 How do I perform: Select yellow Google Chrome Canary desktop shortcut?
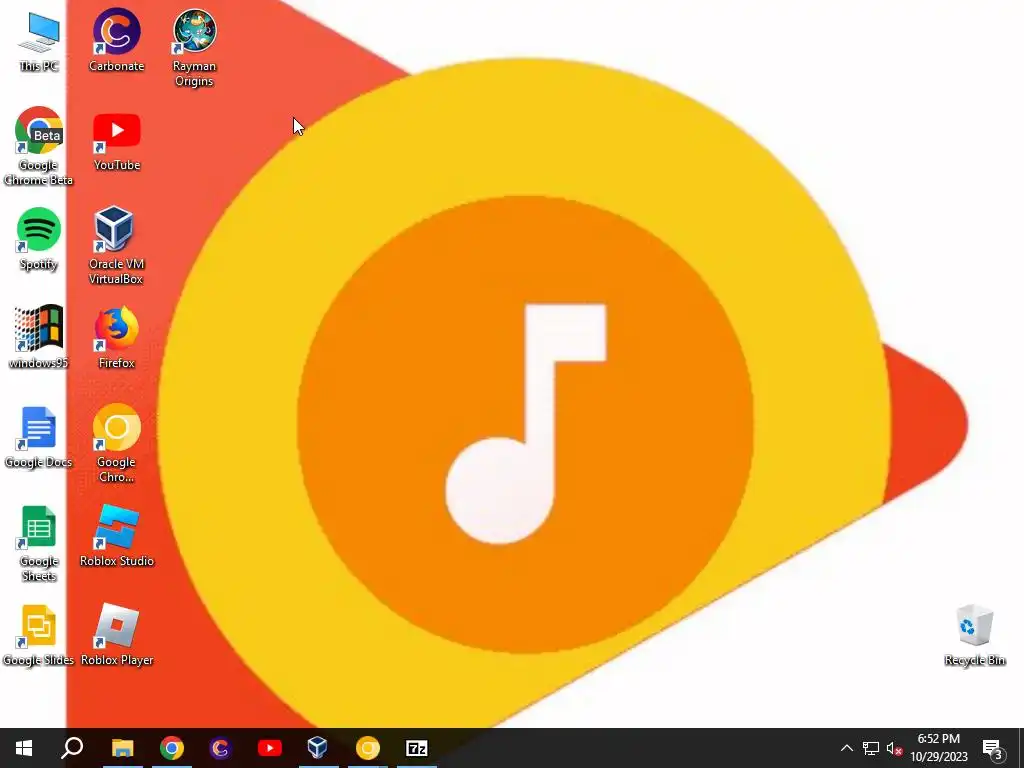pyautogui.click(x=116, y=444)
